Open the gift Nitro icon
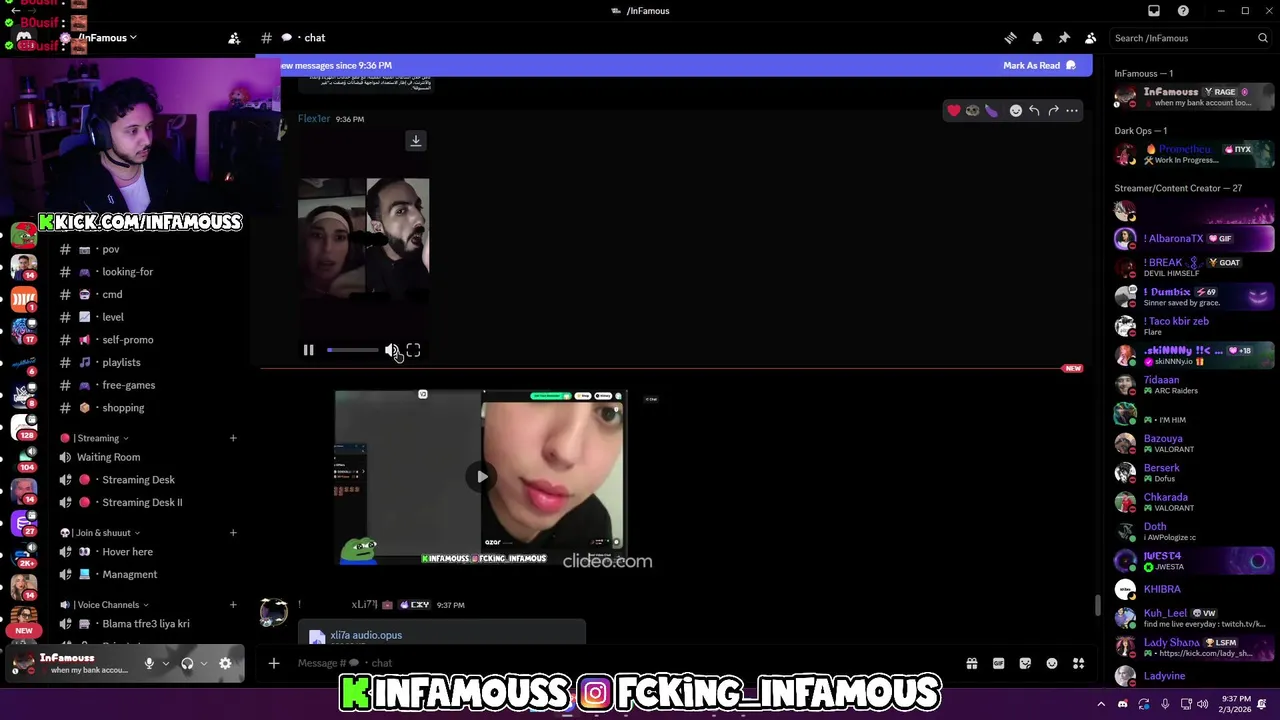This screenshot has height=720, width=1280. click(971, 663)
